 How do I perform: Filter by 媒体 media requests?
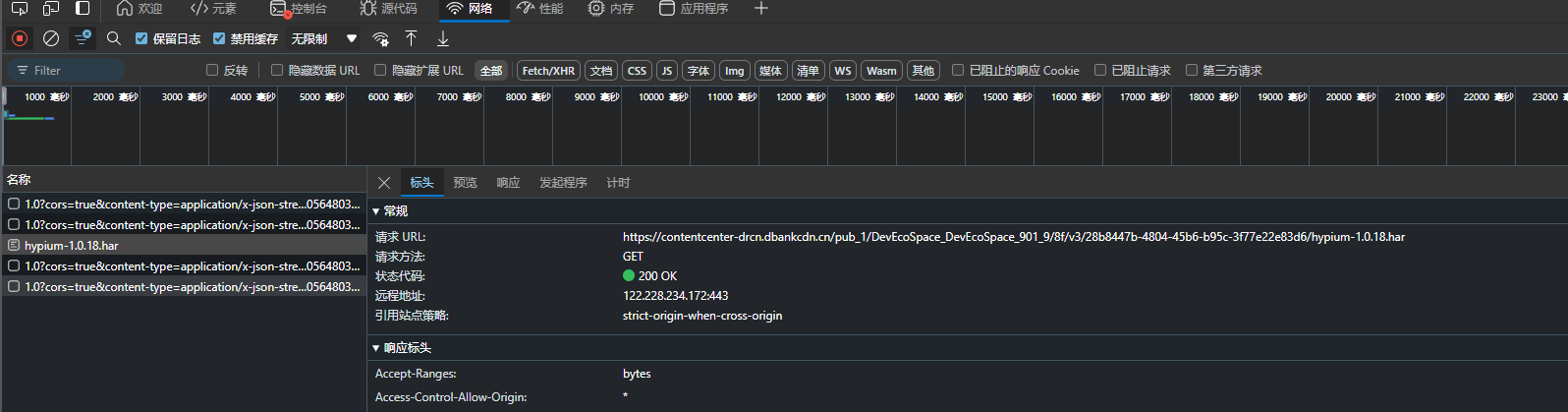coord(771,71)
